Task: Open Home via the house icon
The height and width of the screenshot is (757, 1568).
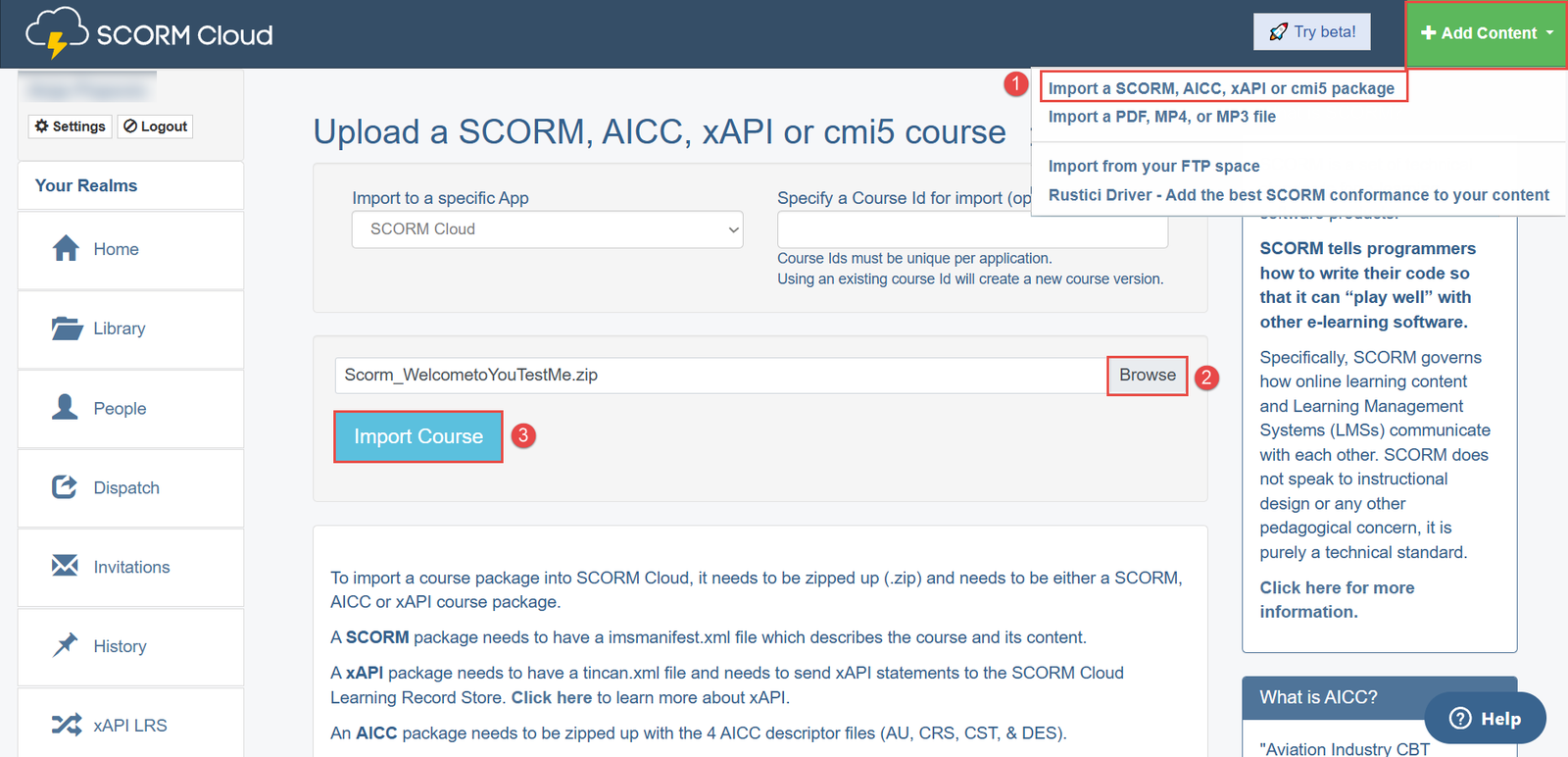Action: 66,249
